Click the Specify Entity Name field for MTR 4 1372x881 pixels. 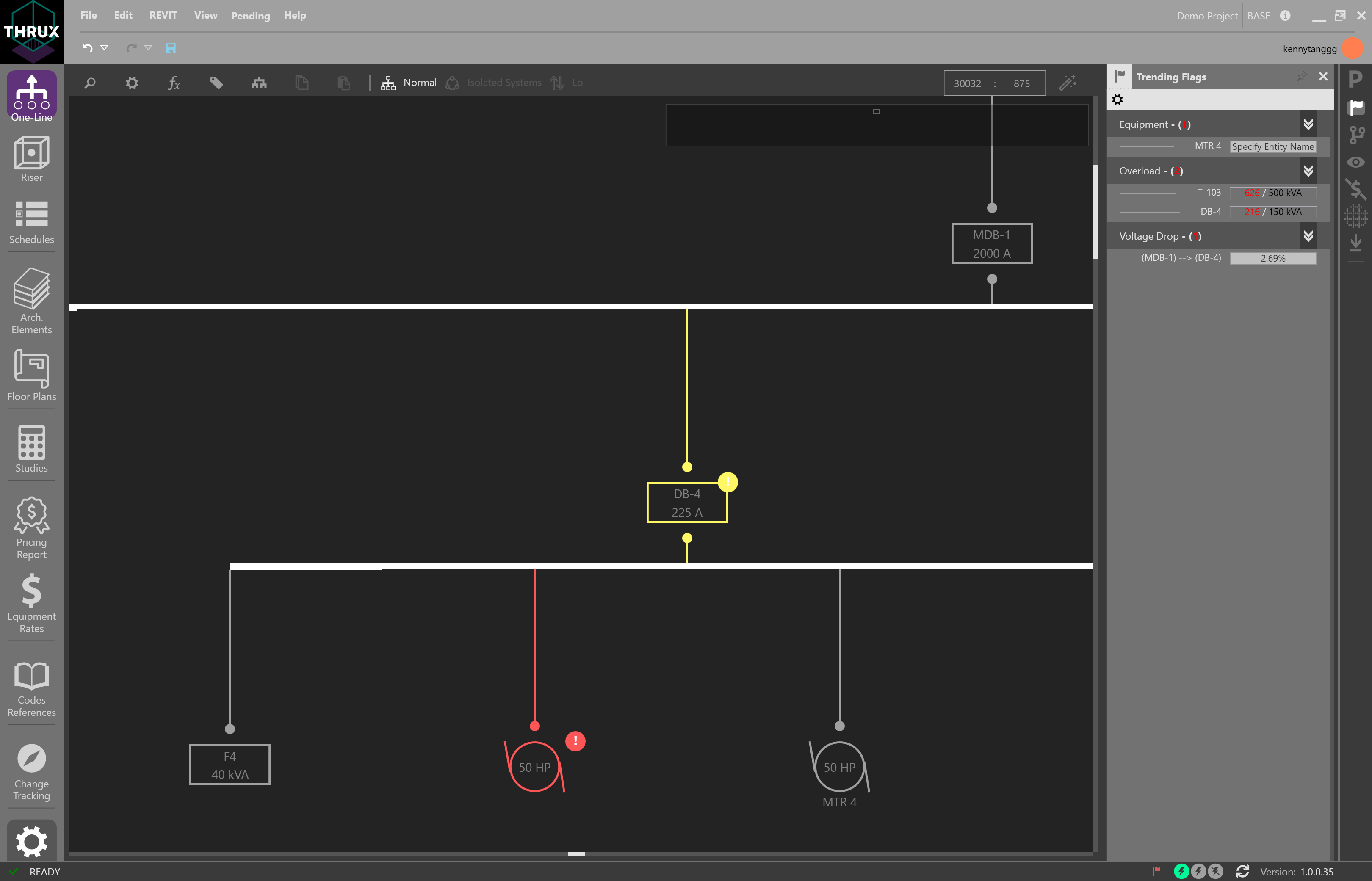tap(1273, 146)
